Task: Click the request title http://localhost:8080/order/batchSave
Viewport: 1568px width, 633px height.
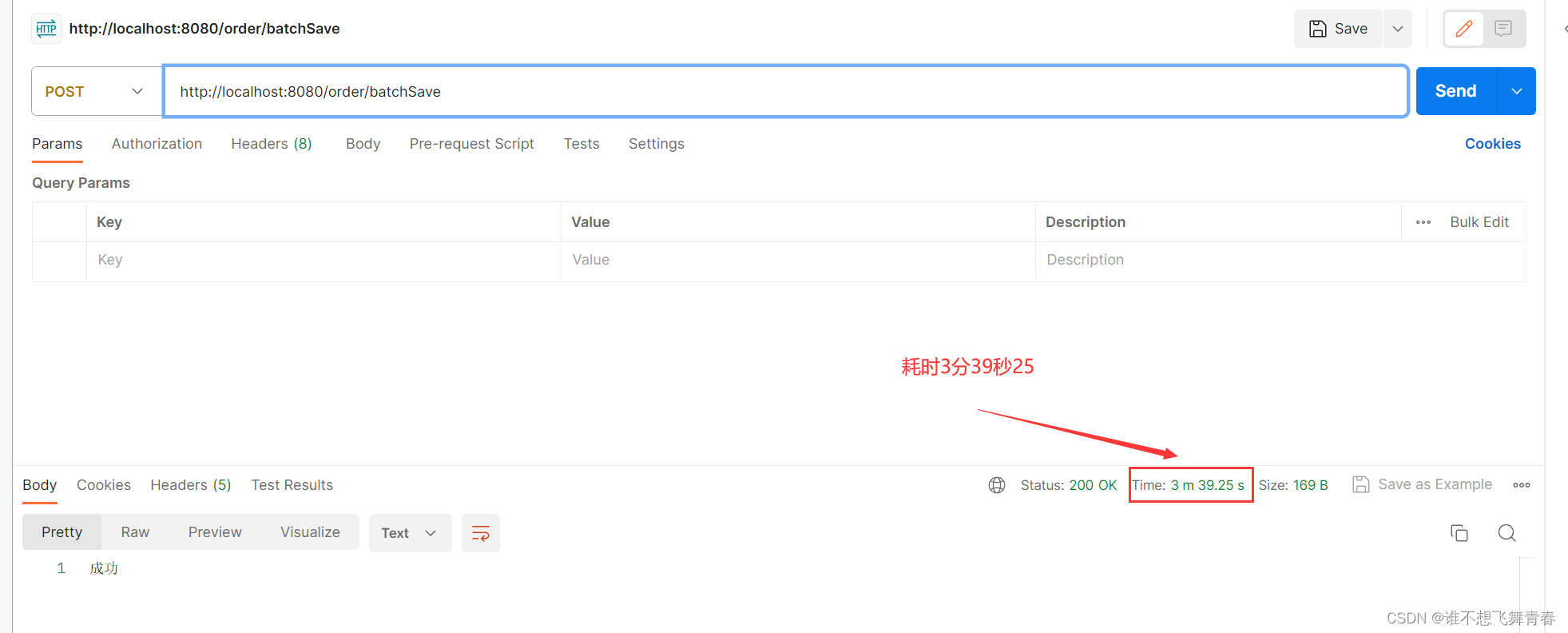Action: tap(204, 29)
